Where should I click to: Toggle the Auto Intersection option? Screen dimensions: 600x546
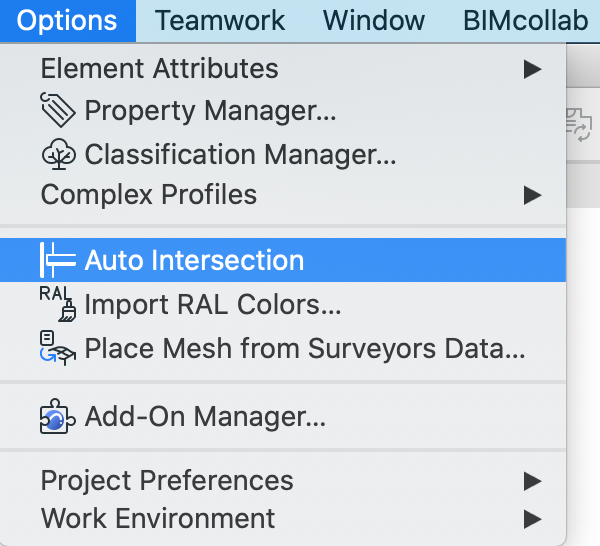[x=283, y=260]
